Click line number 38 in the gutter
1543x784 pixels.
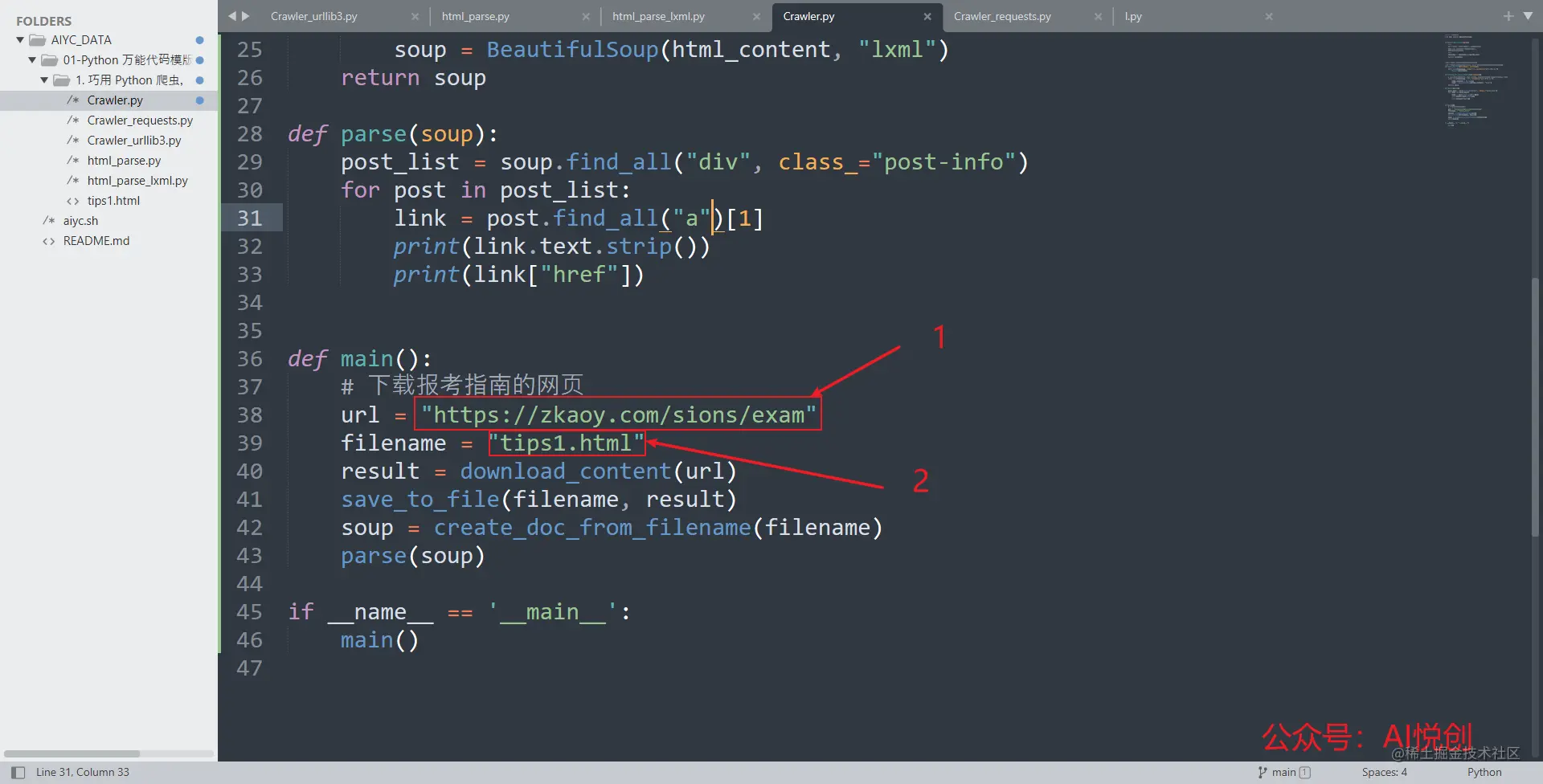coord(250,415)
